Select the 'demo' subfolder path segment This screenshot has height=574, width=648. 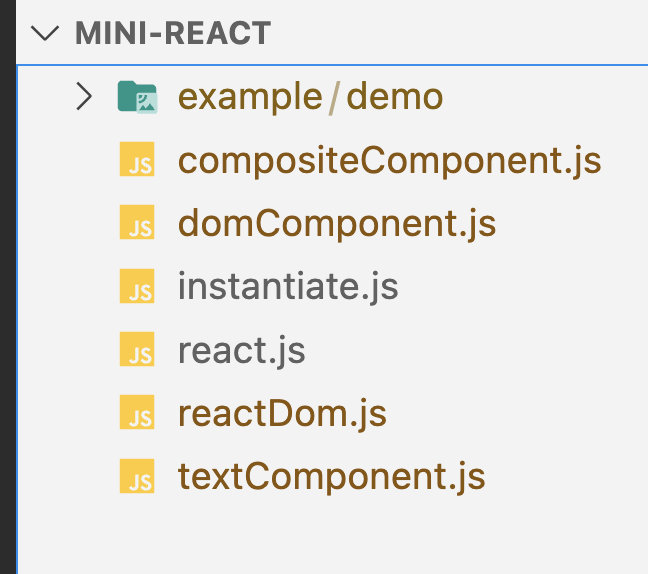coord(394,97)
